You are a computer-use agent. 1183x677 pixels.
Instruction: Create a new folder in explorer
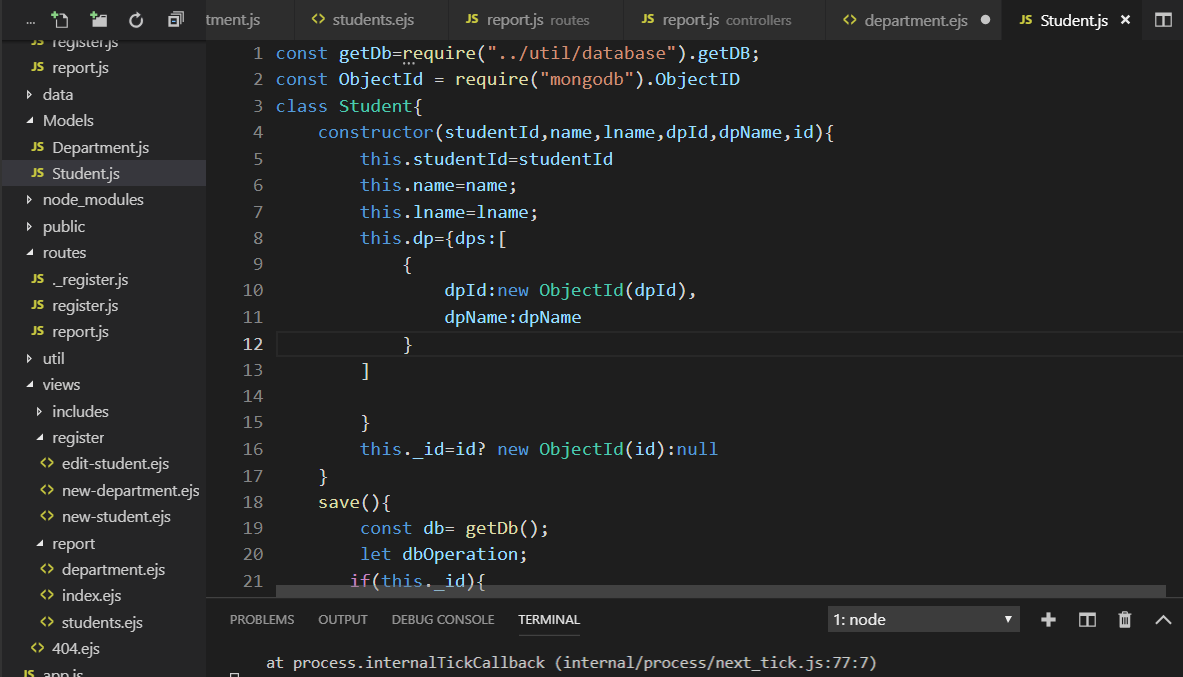coord(98,20)
